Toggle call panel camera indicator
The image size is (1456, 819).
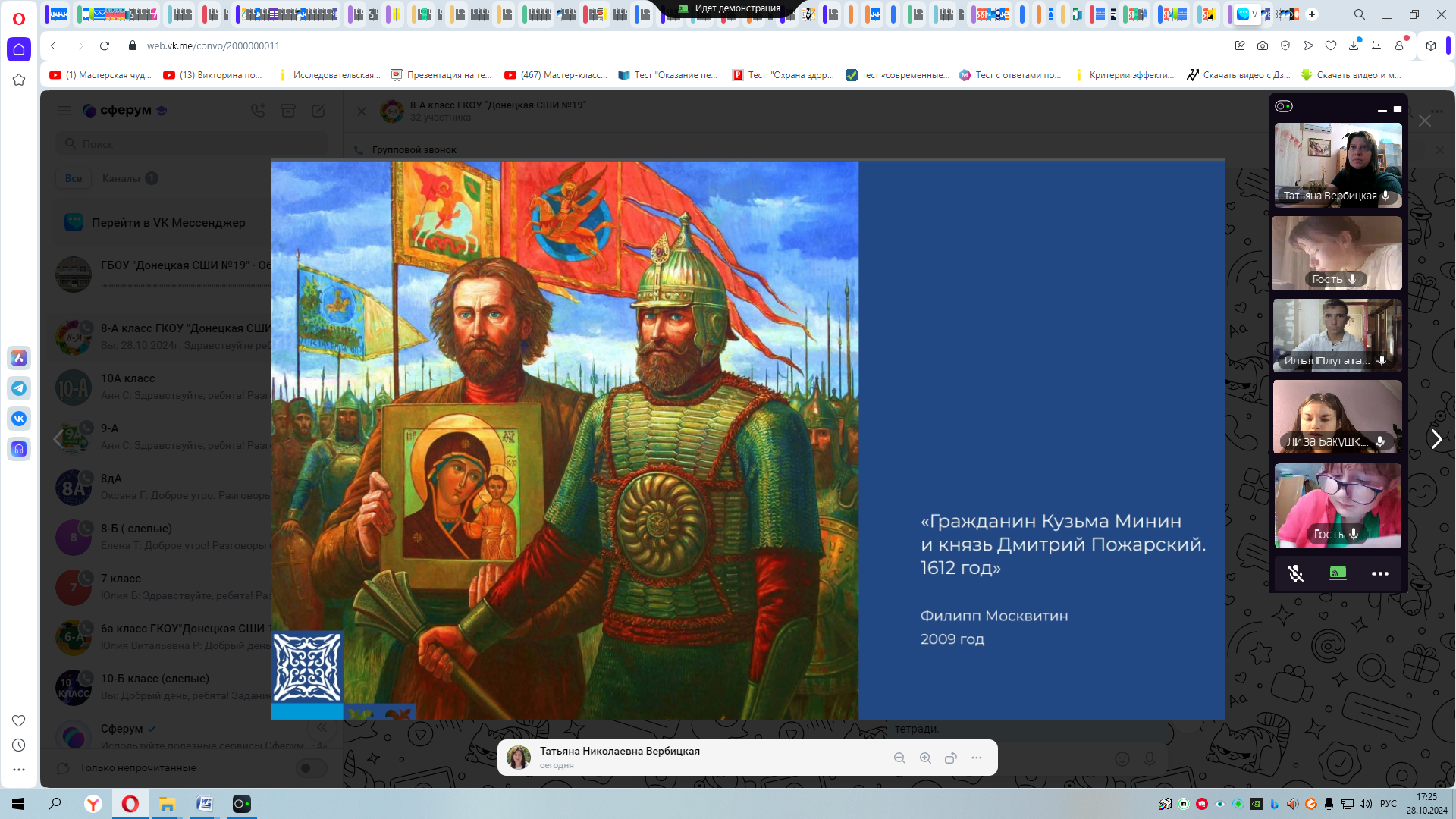(x=1284, y=106)
